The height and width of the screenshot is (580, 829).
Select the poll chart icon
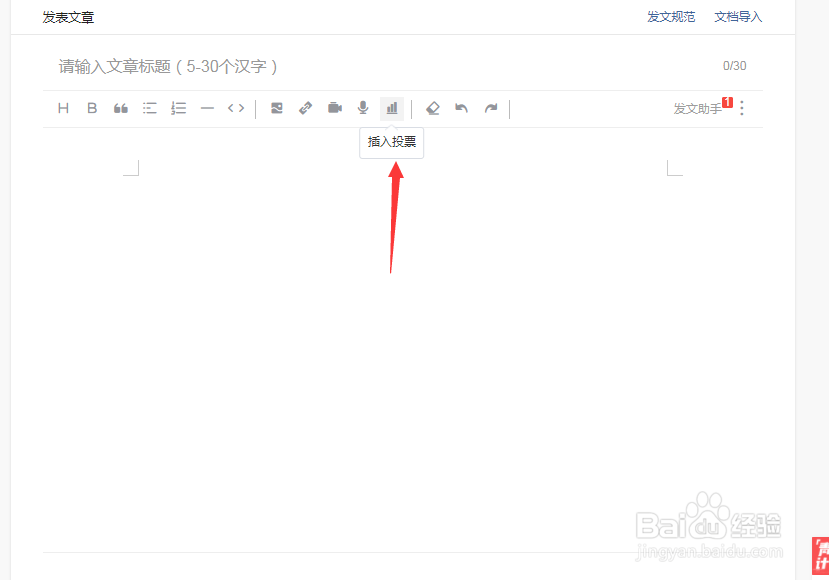click(391, 108)
